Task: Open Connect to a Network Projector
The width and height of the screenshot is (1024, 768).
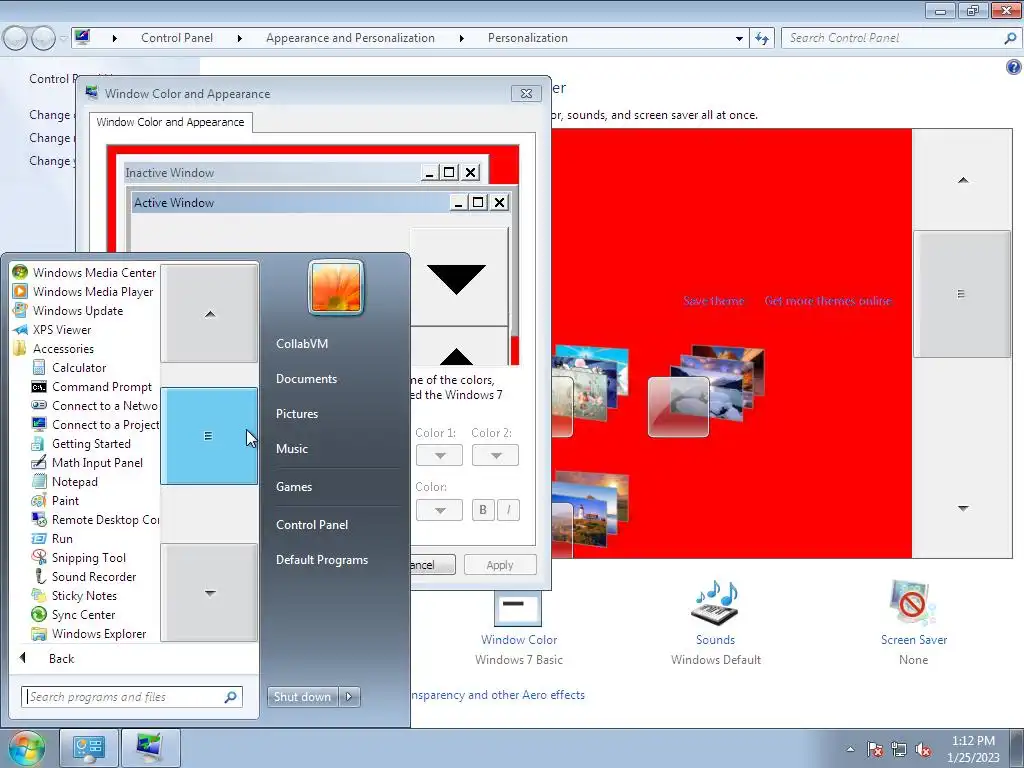Action: 95,405
